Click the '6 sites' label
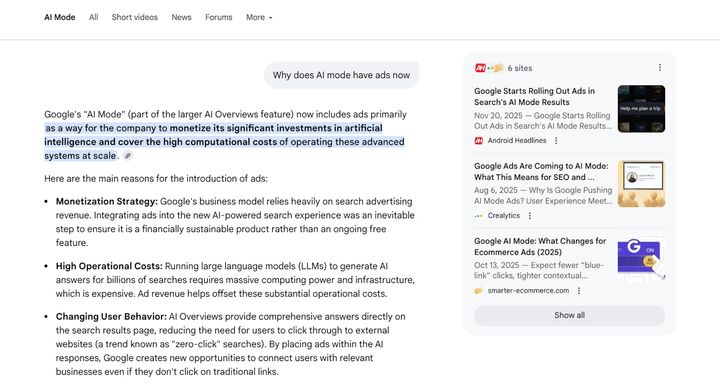 pos(520,68)
